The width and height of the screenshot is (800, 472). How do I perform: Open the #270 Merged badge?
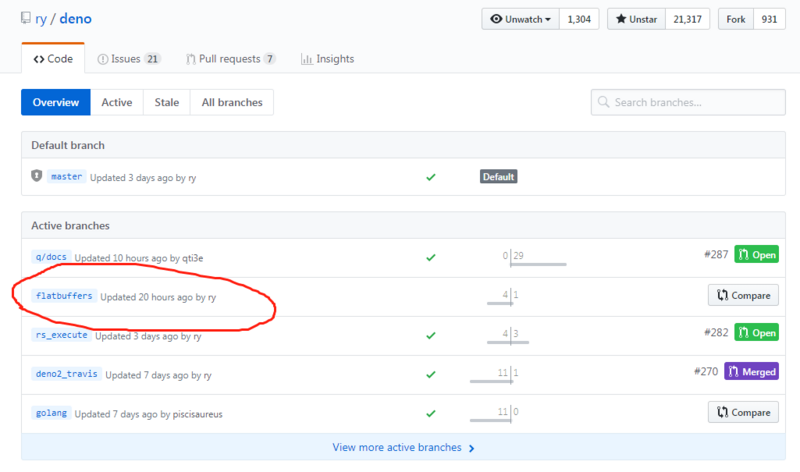pos(752,371)
